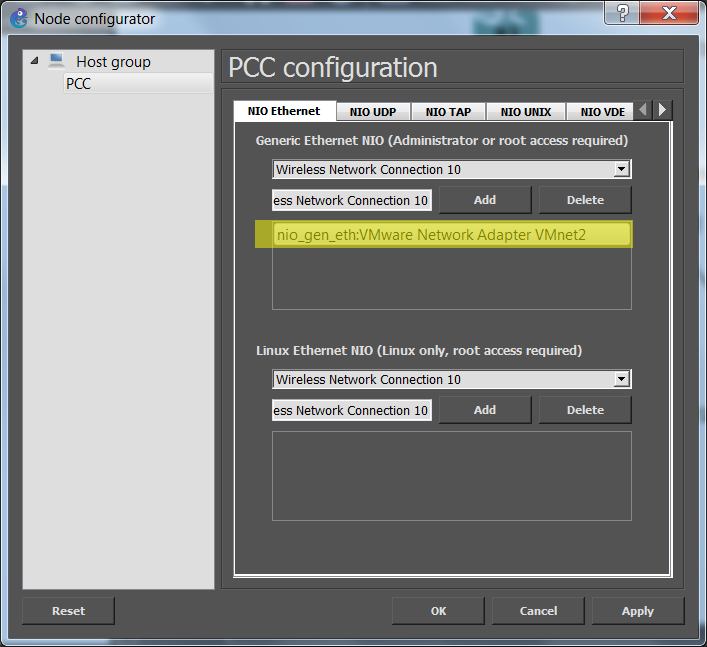
Task: Switch to the NIO TAP tab
Action: [x=448, y=112]
